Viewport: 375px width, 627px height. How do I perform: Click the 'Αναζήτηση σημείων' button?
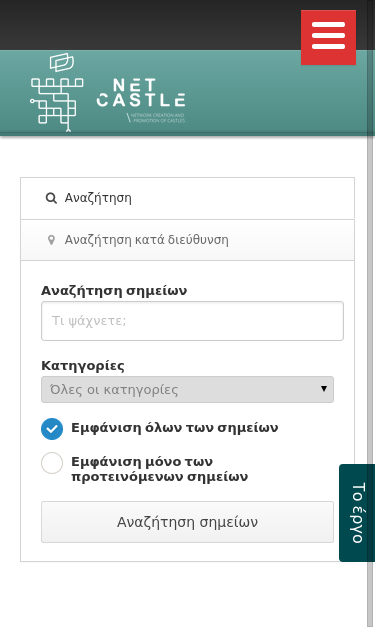188,522
